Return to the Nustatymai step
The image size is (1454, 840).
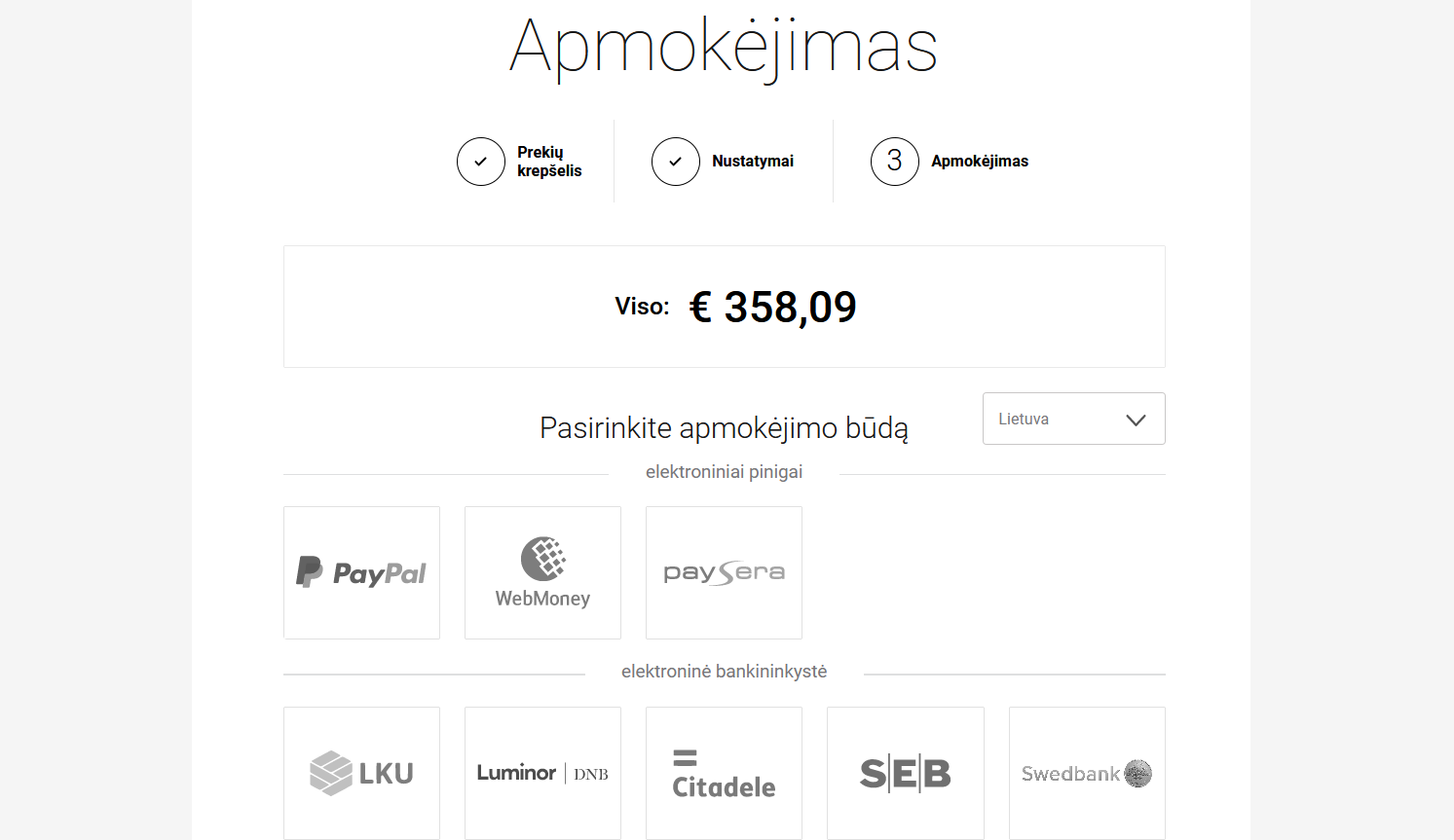[x=753, y=162]
